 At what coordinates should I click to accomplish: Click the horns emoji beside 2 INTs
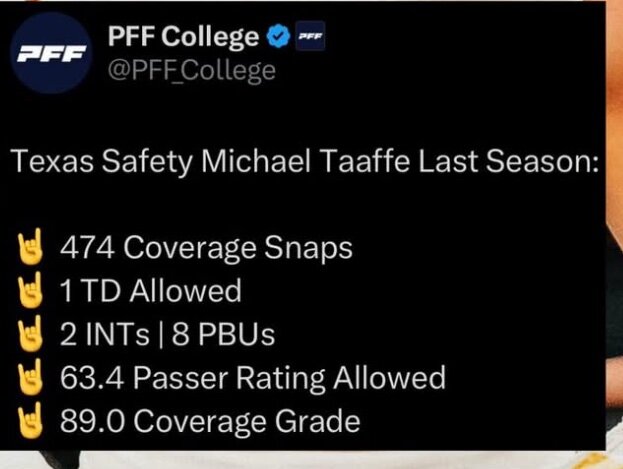[31, 333]
